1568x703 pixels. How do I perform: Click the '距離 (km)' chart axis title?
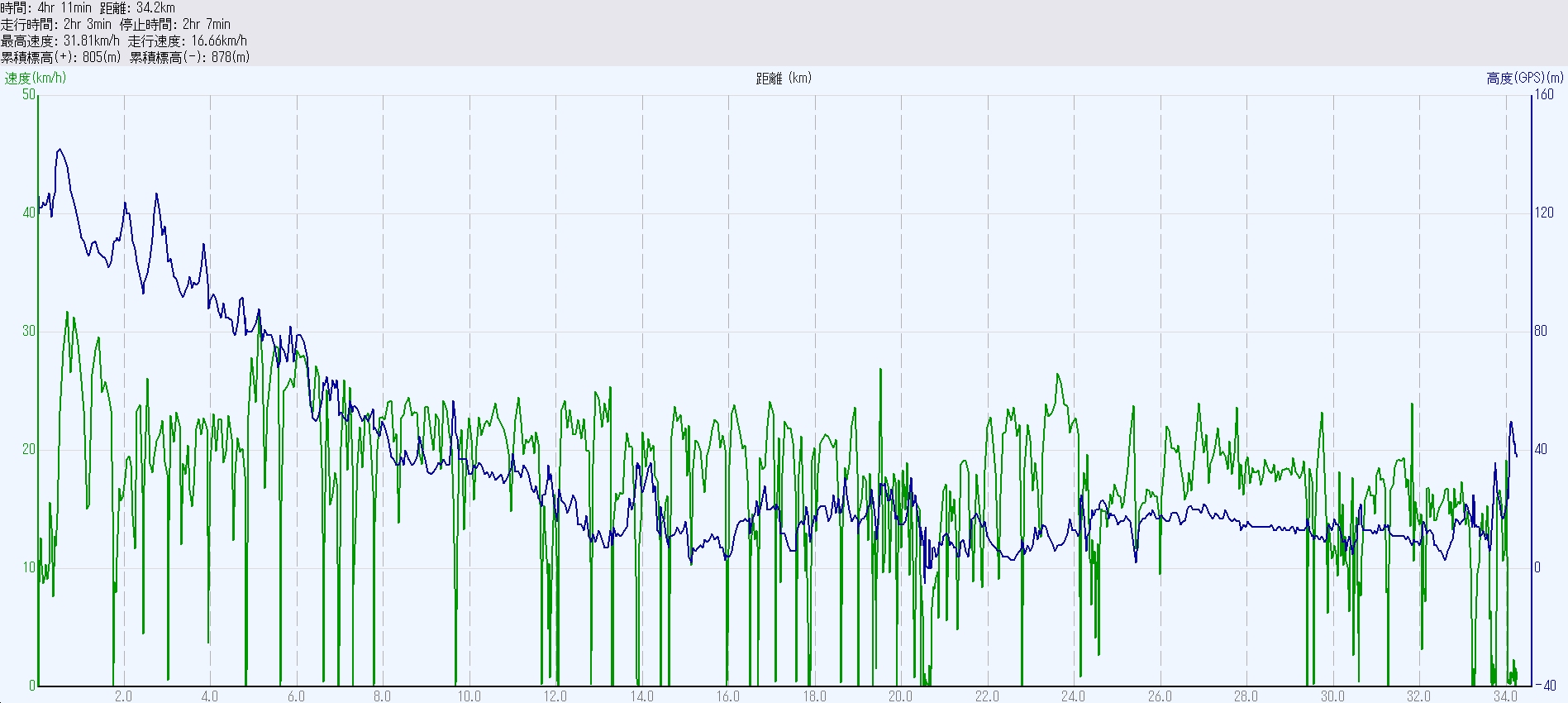coord(784,78)
